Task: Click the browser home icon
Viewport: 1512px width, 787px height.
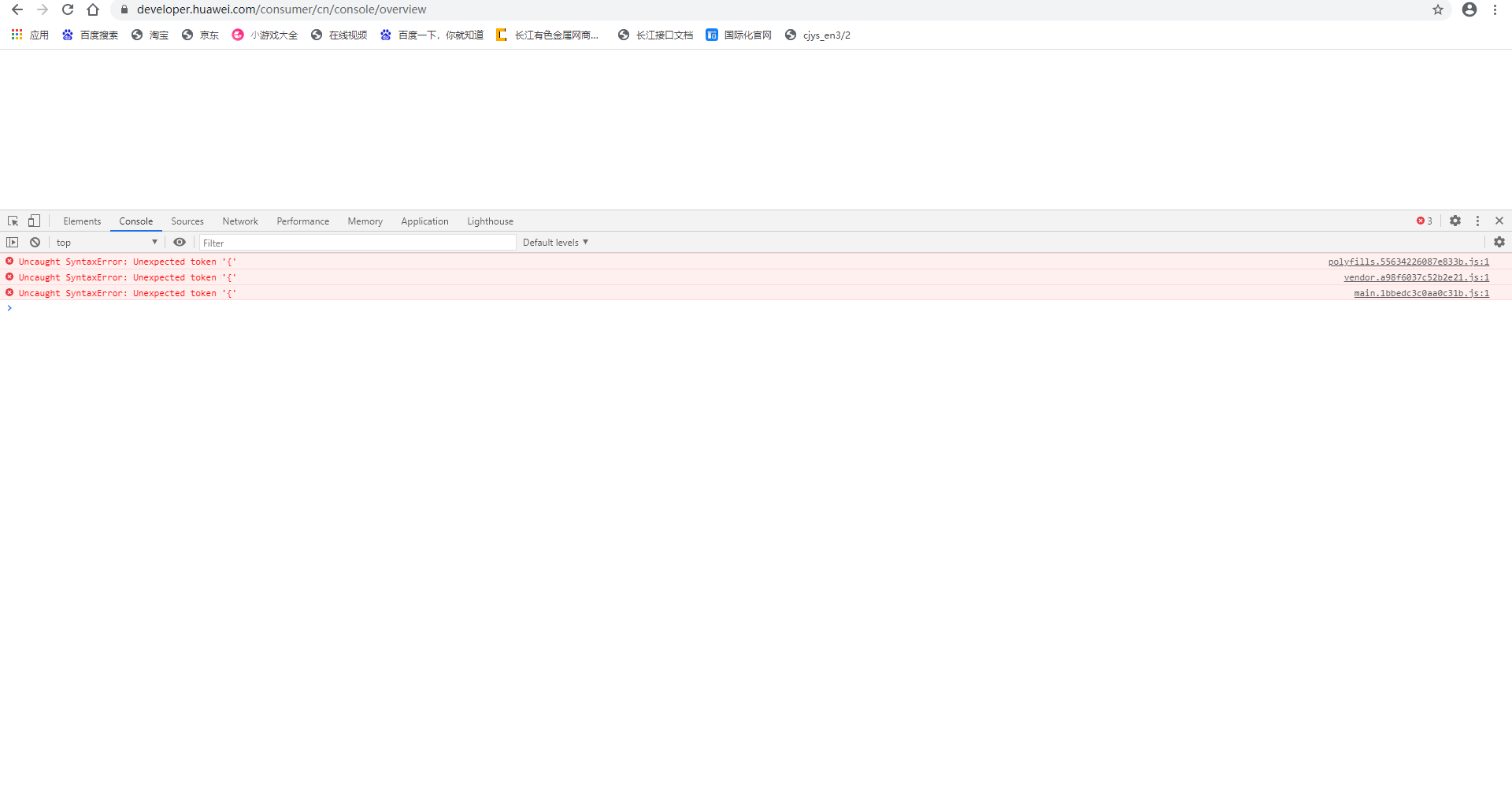Action: click(93, 9)
